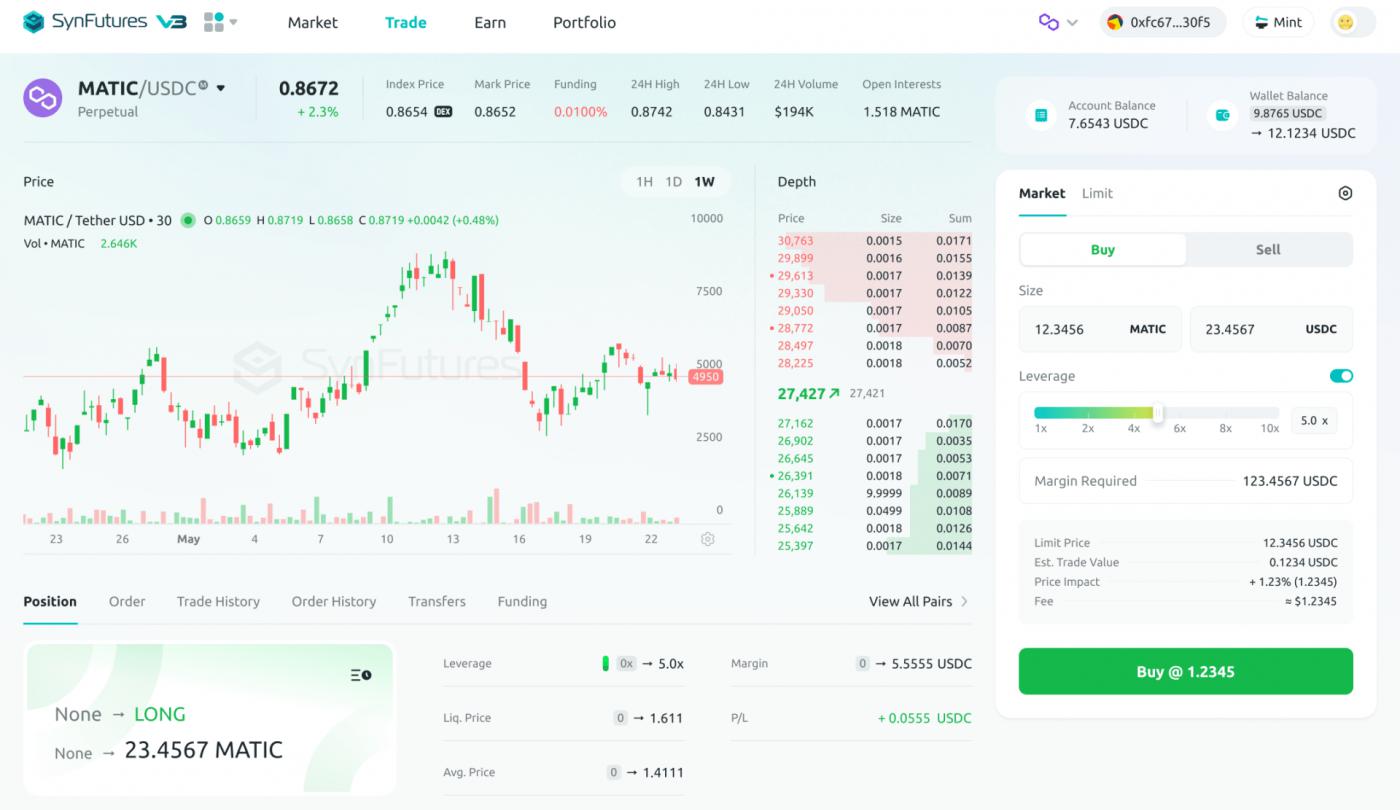Toggle the Leverage switch
Image resolution: width=1400 pixels, height=810 pixels.
(1341, 376)
